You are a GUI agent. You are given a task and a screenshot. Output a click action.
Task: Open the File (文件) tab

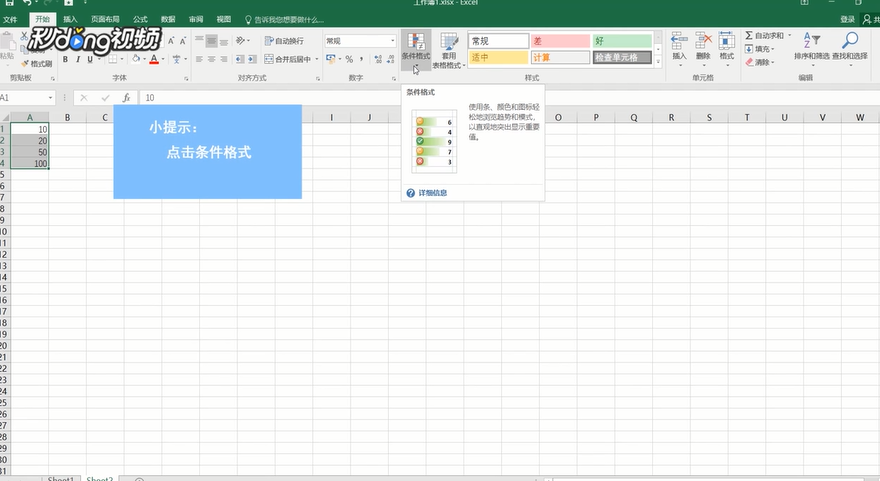[x=10, y=20]
